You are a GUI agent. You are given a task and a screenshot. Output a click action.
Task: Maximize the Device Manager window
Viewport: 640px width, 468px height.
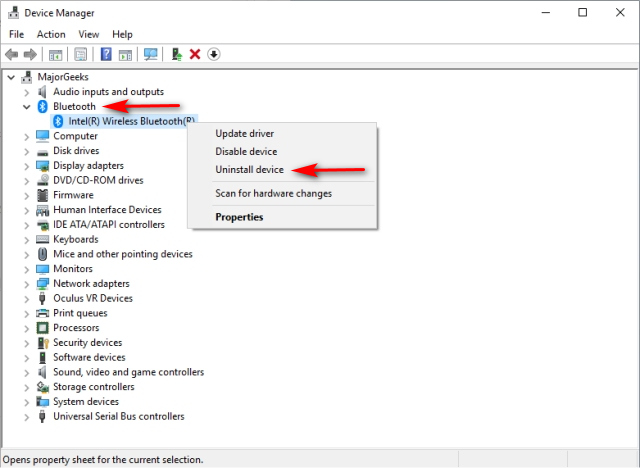point(582,13)
